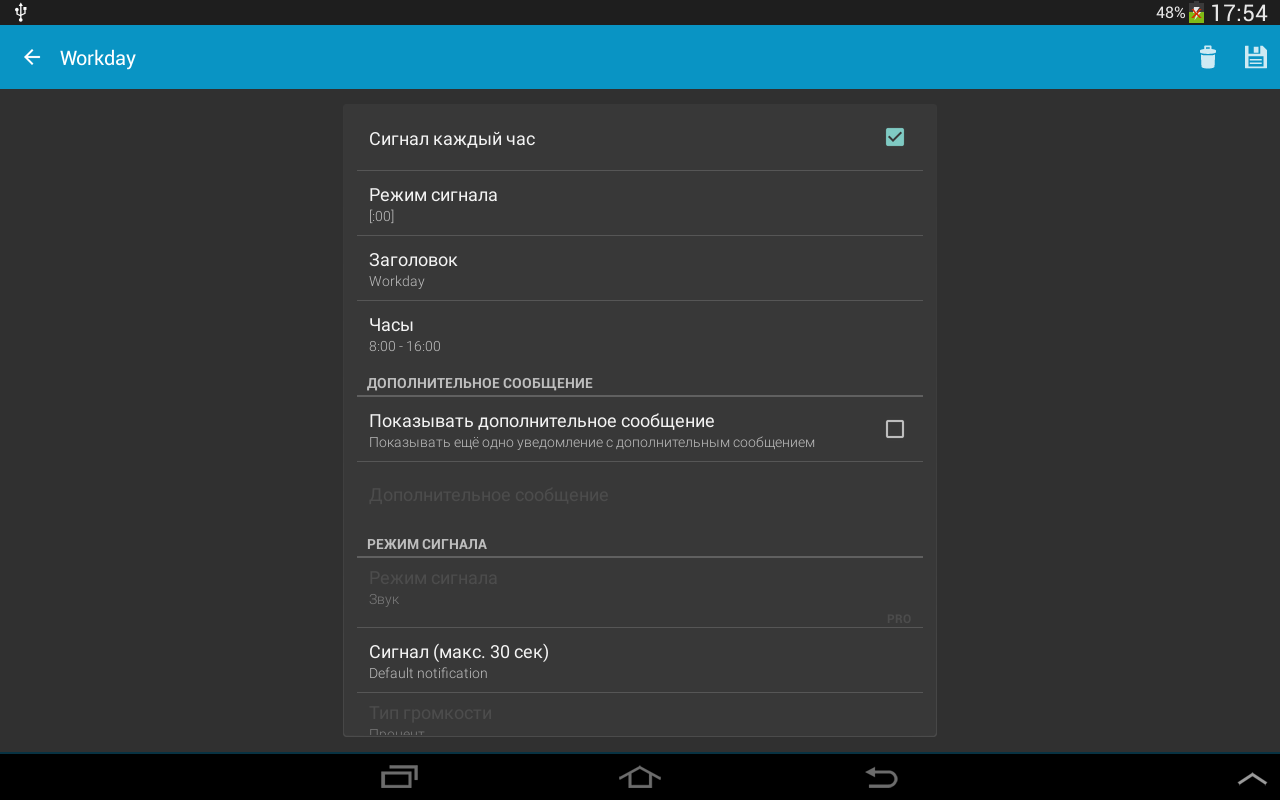Tap the clock showing 17:54
The image size is (1280, 800).
point(1238,13)
